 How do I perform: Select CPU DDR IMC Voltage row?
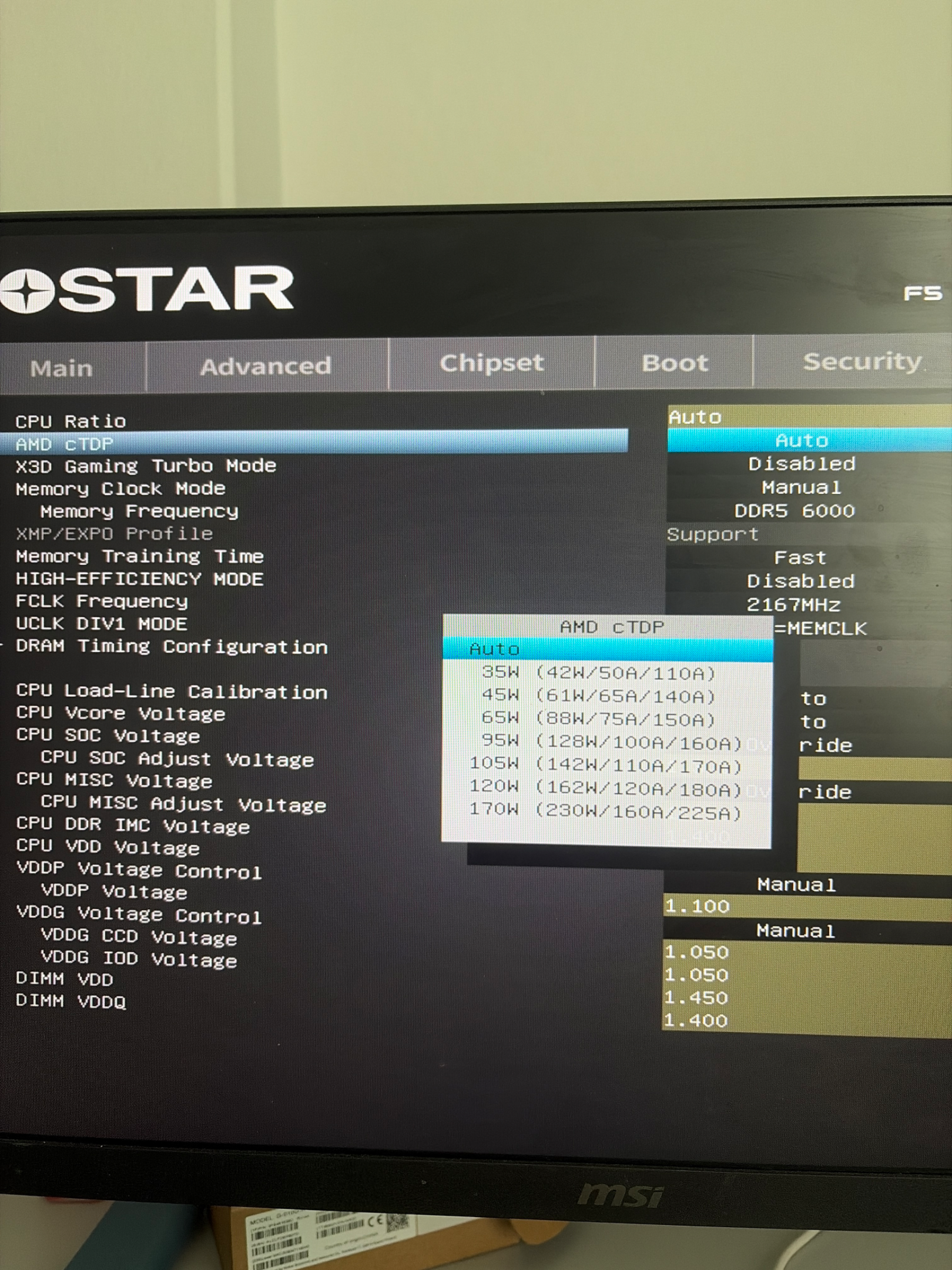133,825
